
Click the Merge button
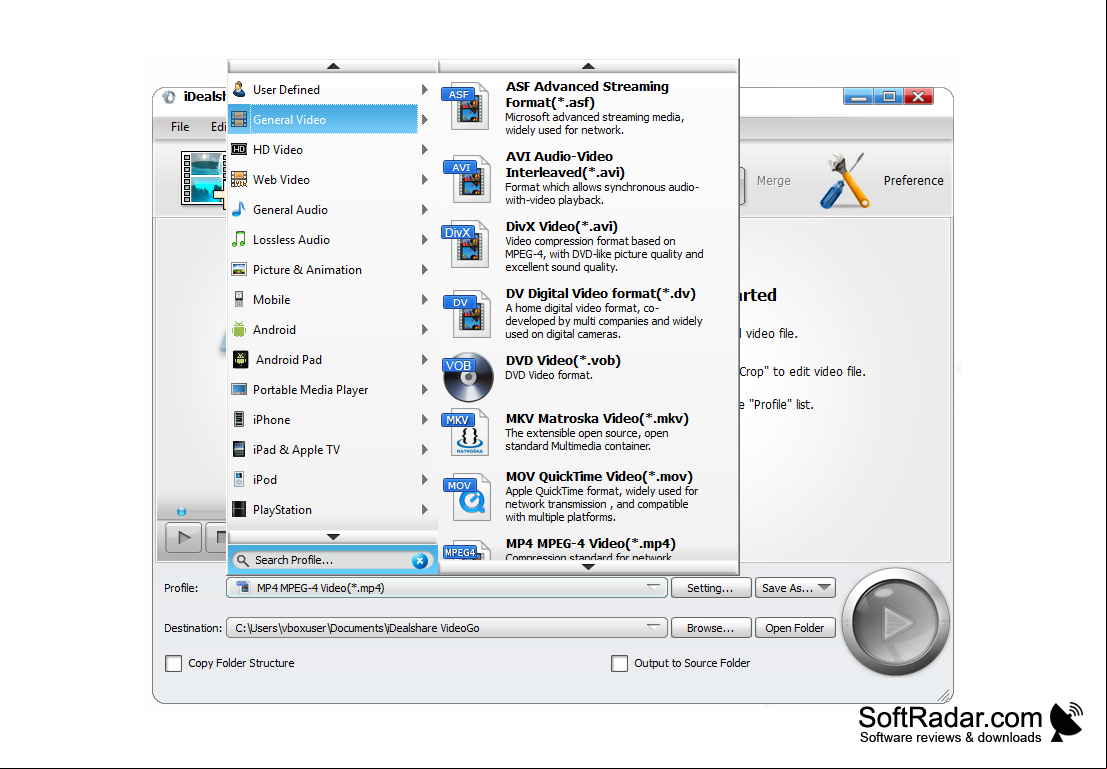click(x=773, y=180)
